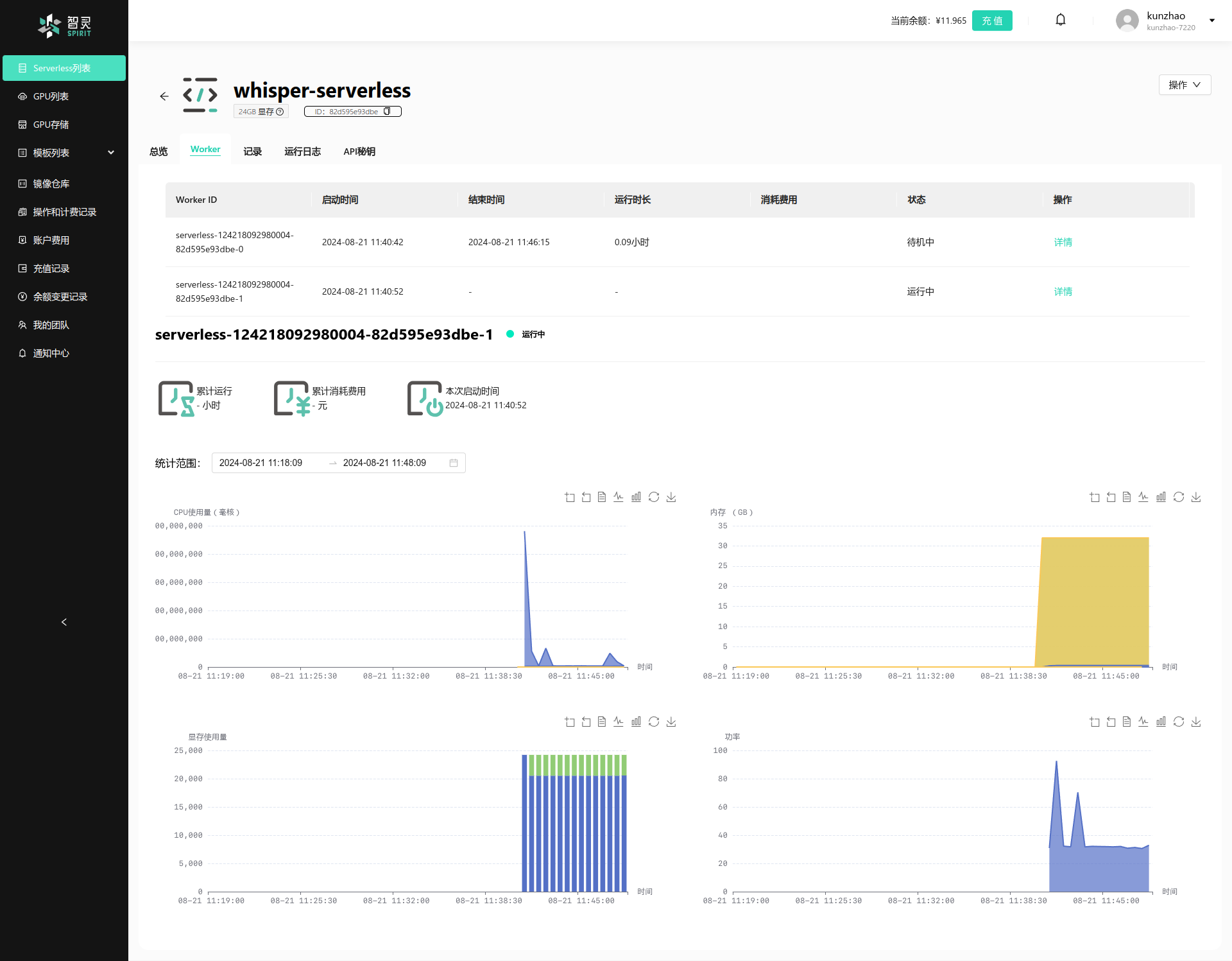Image resolution: width=1232 pixels, height=961 pixels.
Task: Open 充值记录 in the sidebar
Action: click(64, 268)
